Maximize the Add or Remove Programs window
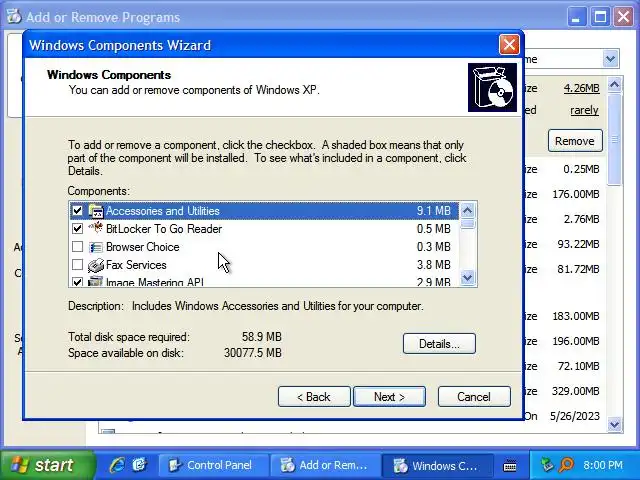The height and width of the screenshot is (480, 640). (x=600, y=17)
